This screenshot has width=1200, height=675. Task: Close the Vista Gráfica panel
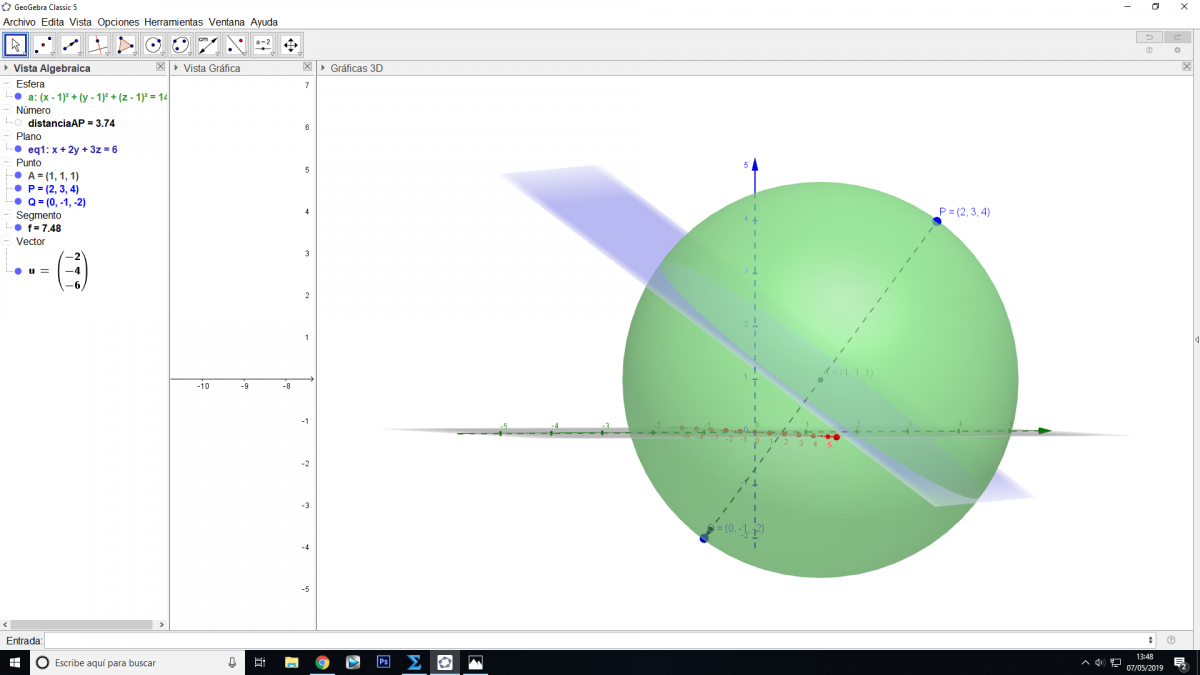pyautogui.click(x=307, y=67)
